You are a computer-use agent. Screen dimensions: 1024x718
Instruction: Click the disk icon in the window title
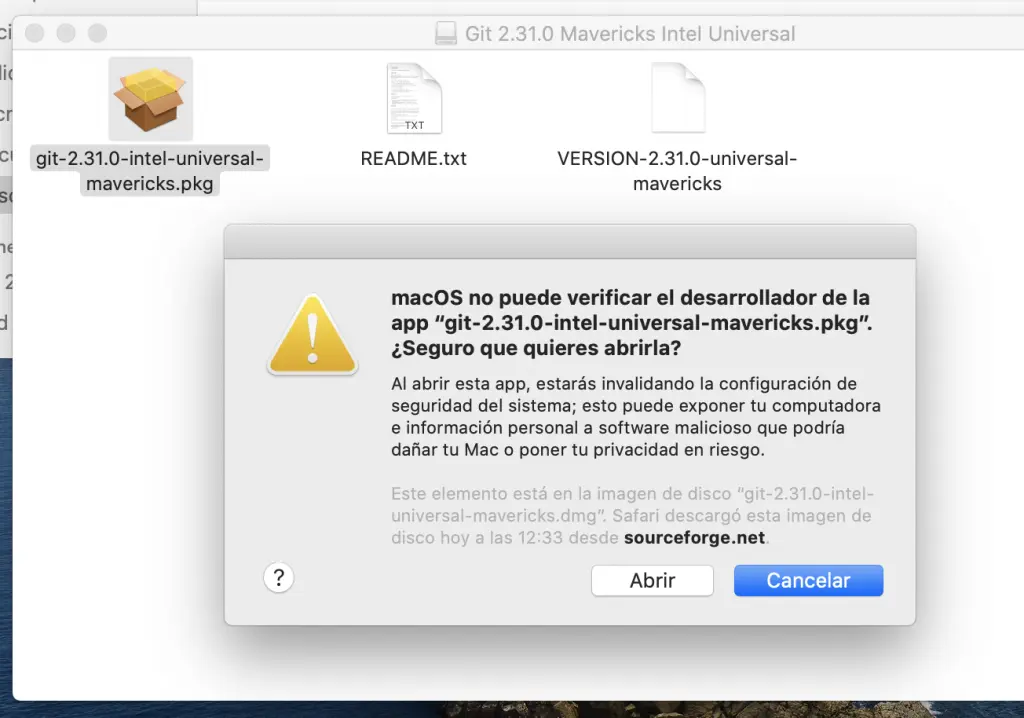pos(446,33)
